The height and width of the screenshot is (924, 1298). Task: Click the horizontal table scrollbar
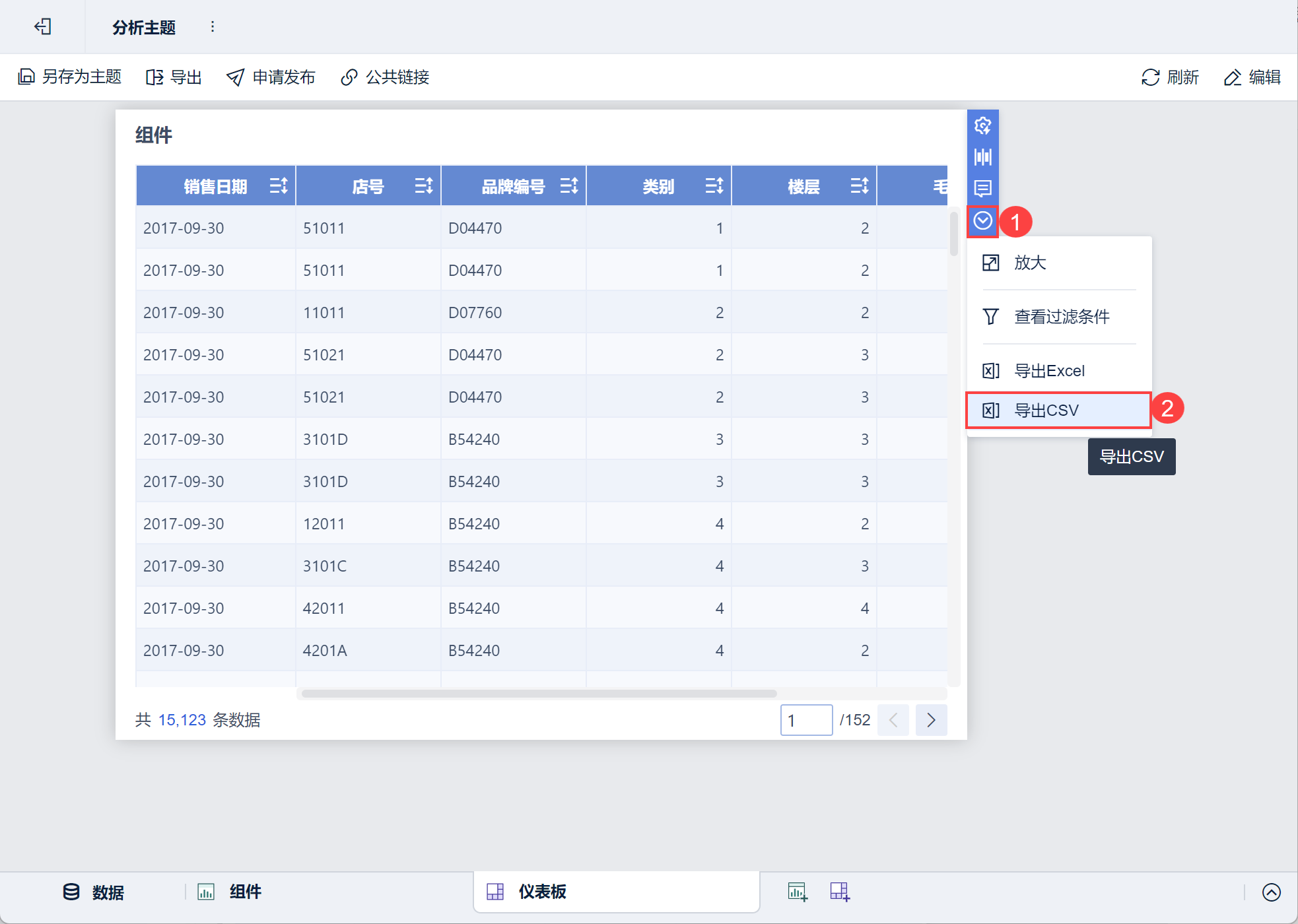tap(539, 694)
